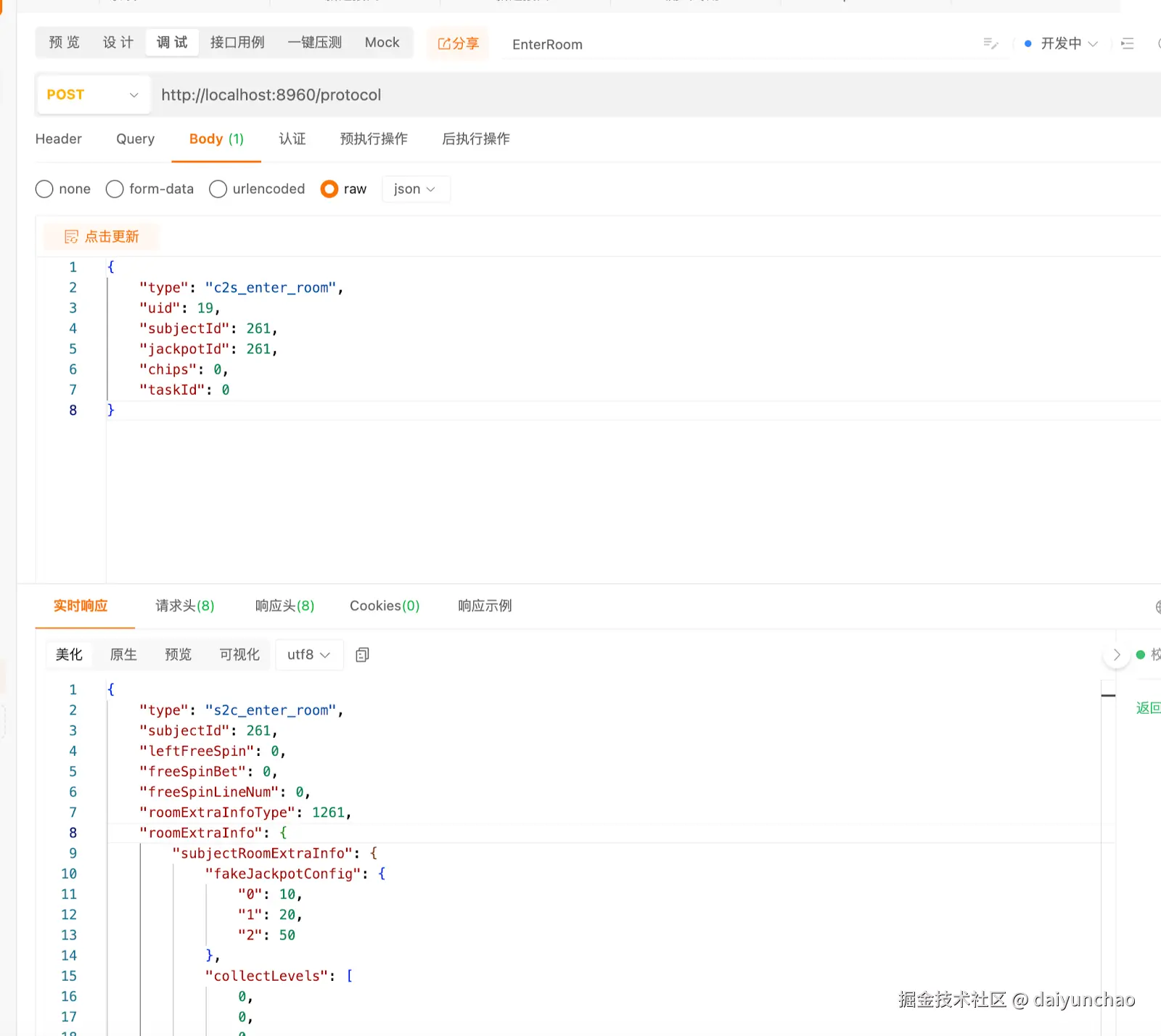Image resolution: width=1161 pixels, height=1036 pixels.
Task: Open the Mock tab
Action: (382, 43)
